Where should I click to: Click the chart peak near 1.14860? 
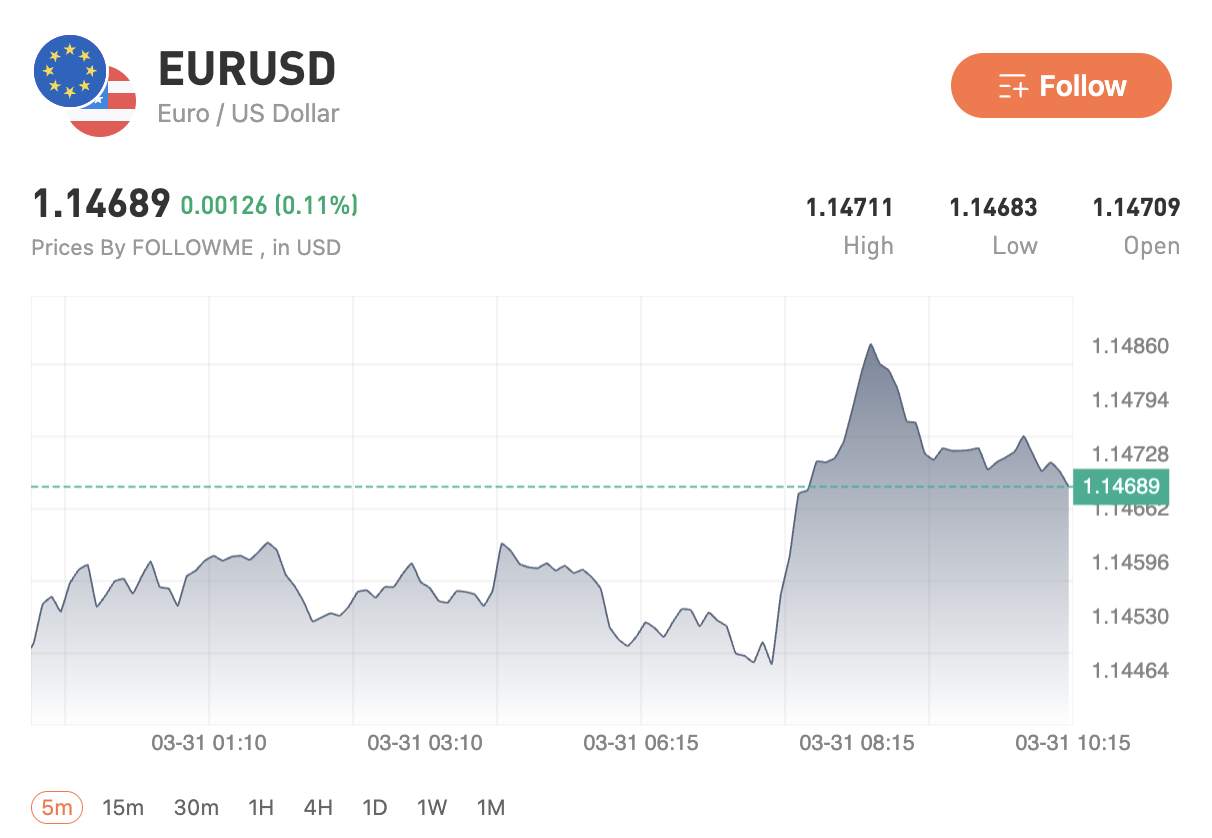(871, 346)
